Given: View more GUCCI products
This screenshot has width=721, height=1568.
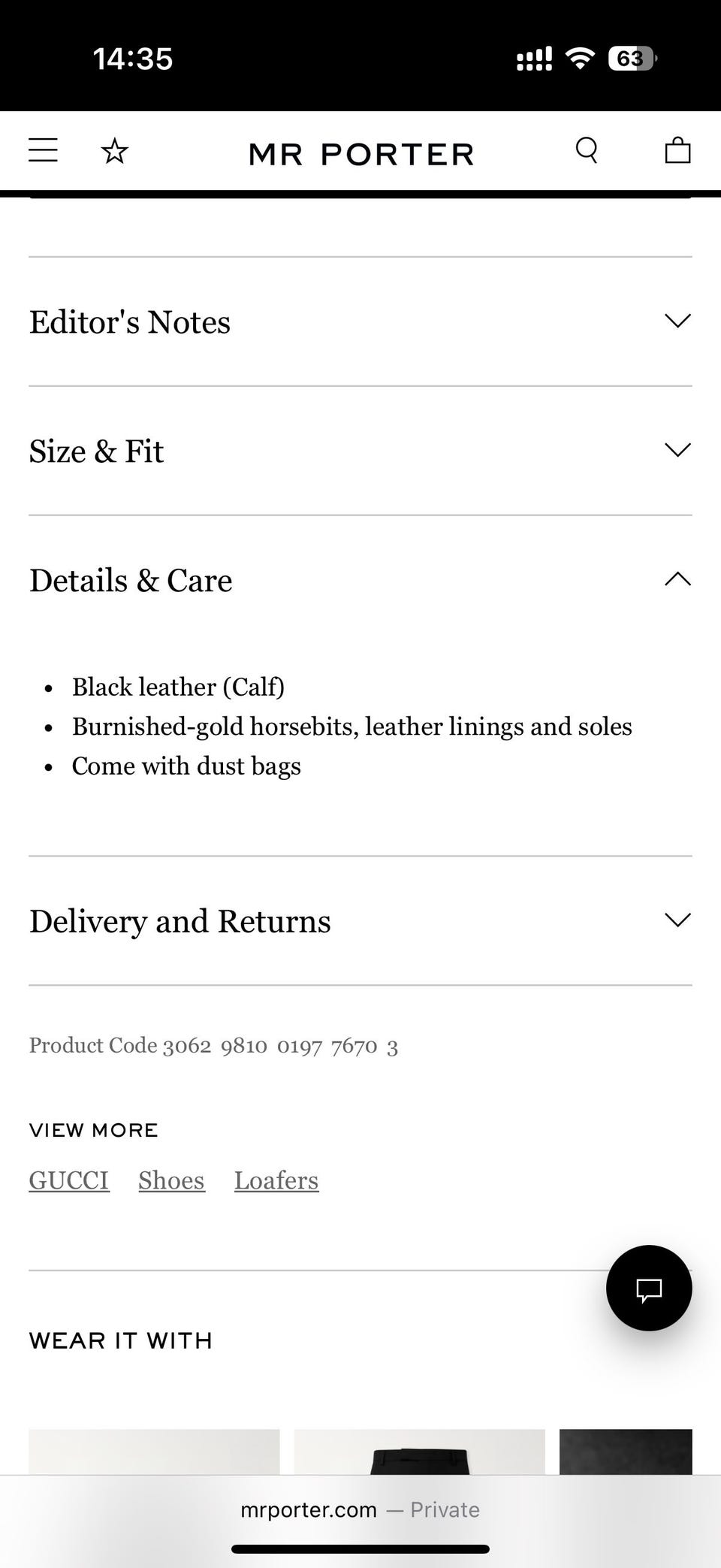Looking at the screenshot, I should (x=69, y=1180).
